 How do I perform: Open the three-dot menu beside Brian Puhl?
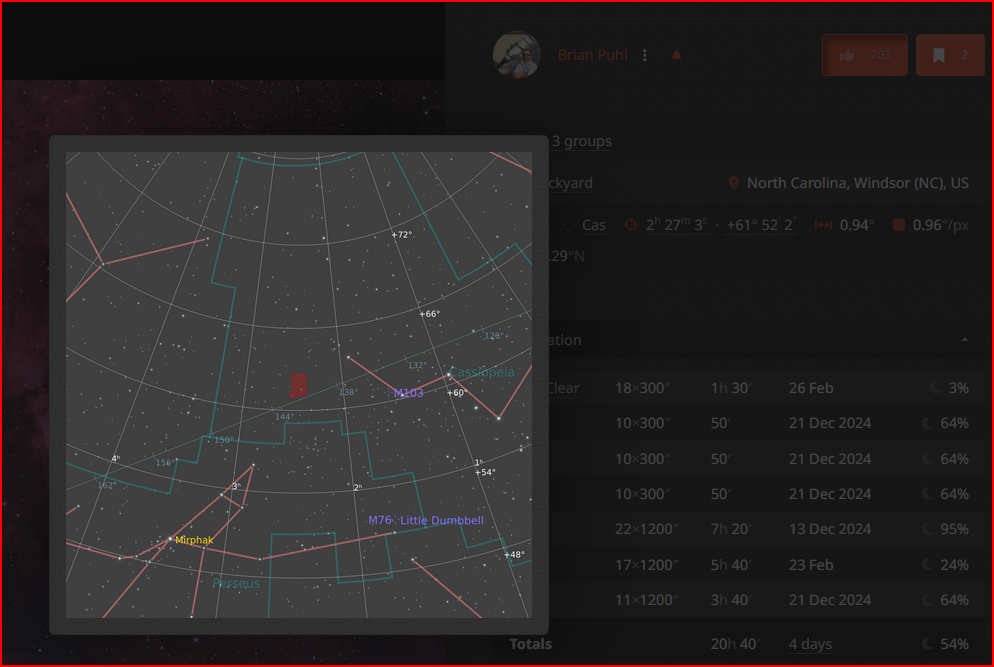(x=645, y=55)
